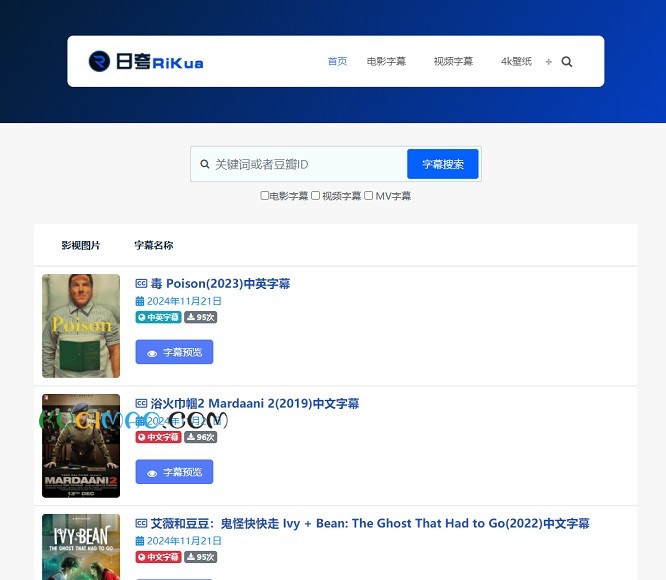Screen dimensions: 666x580
Task: Open 浴火巾帼2 Mardaani 2(2019)中文字幕 link
Action: pyautogui.click(x=255, y=403)
